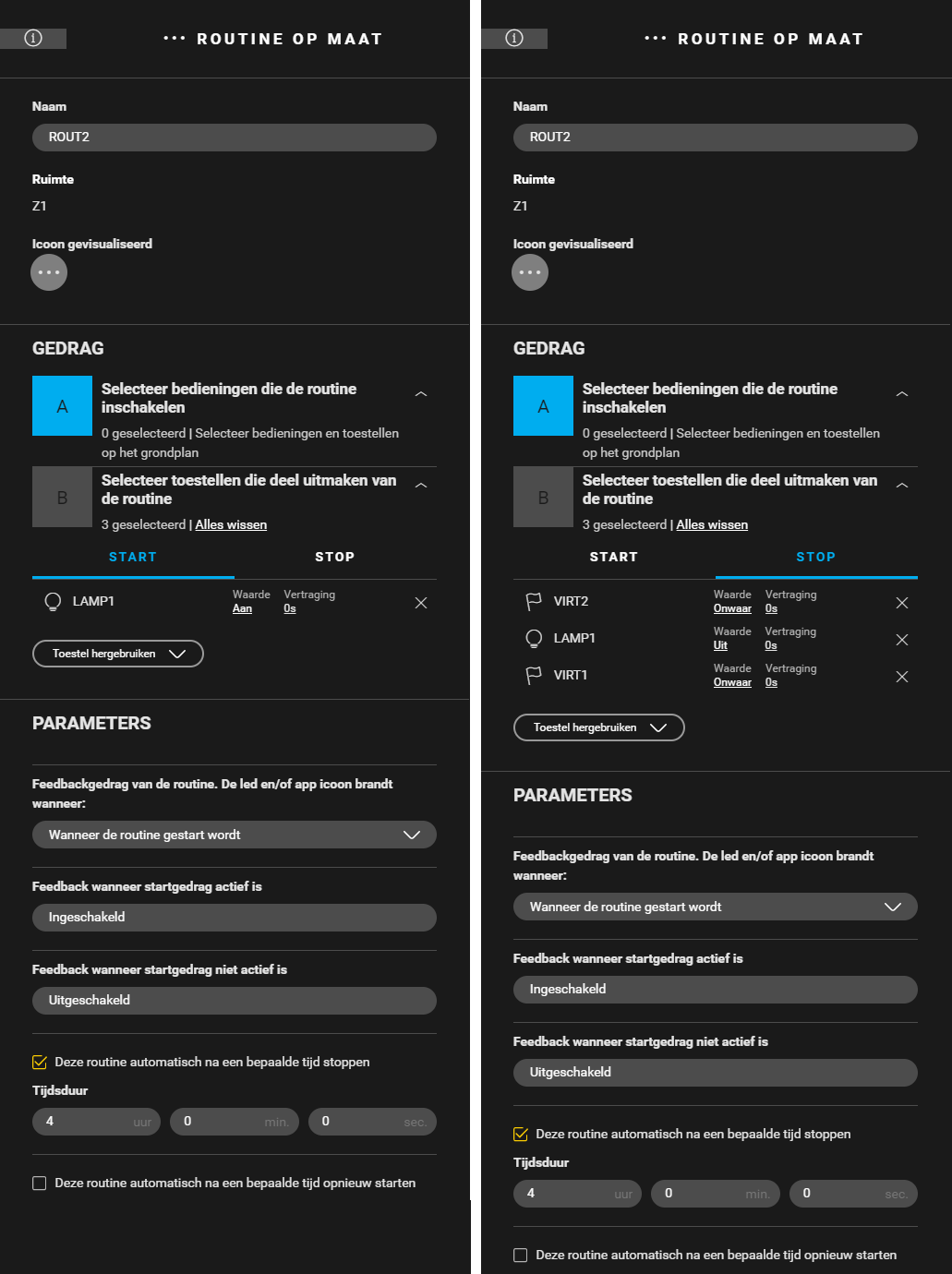This screenshot has height=1274, width=952.
Task: Click the bulb icon of LAMP1 in the right panel
Action: pyautogui.click(x=534, y=639)
